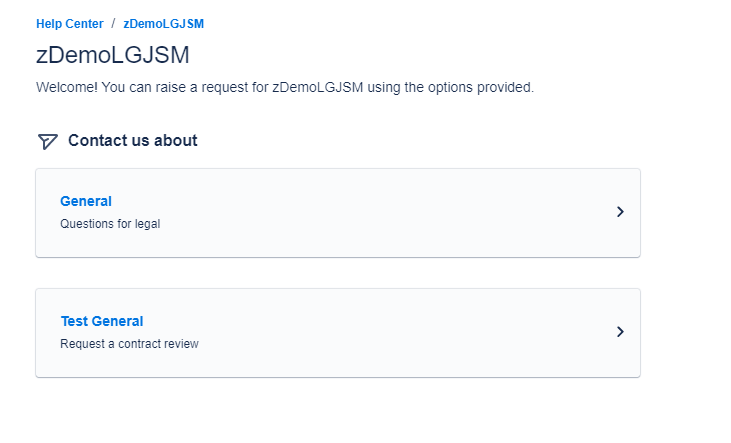Open the Help Center breadcrumb link

tap(69, 23)
